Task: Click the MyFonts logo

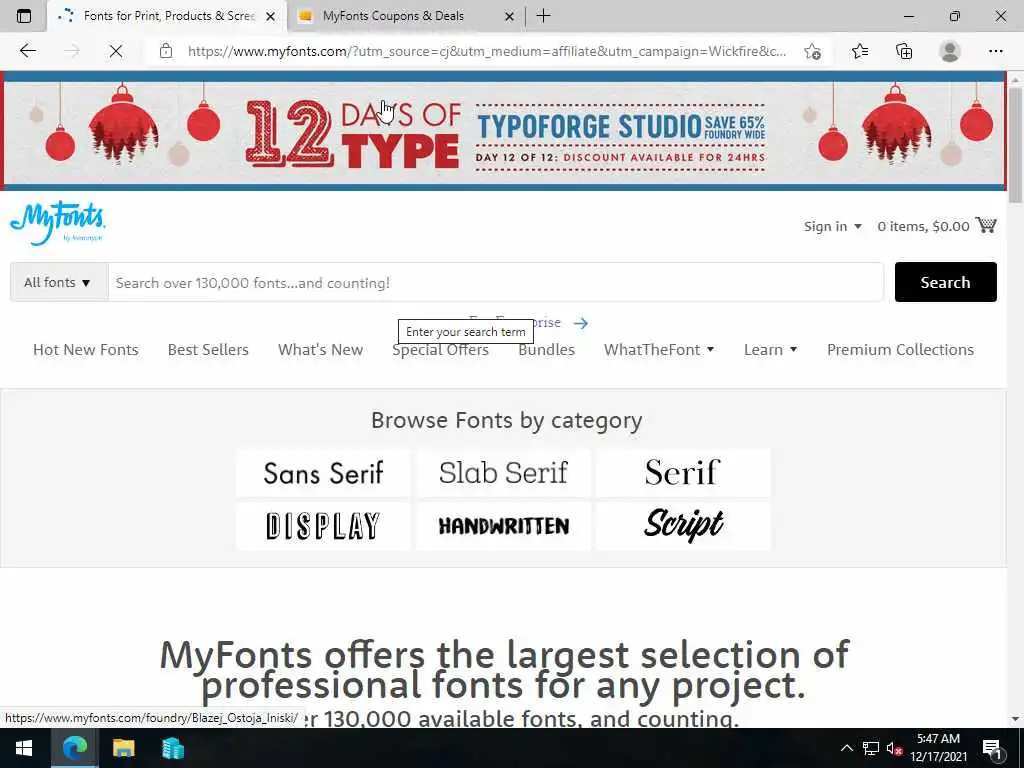Action: (x=57, y=223)
